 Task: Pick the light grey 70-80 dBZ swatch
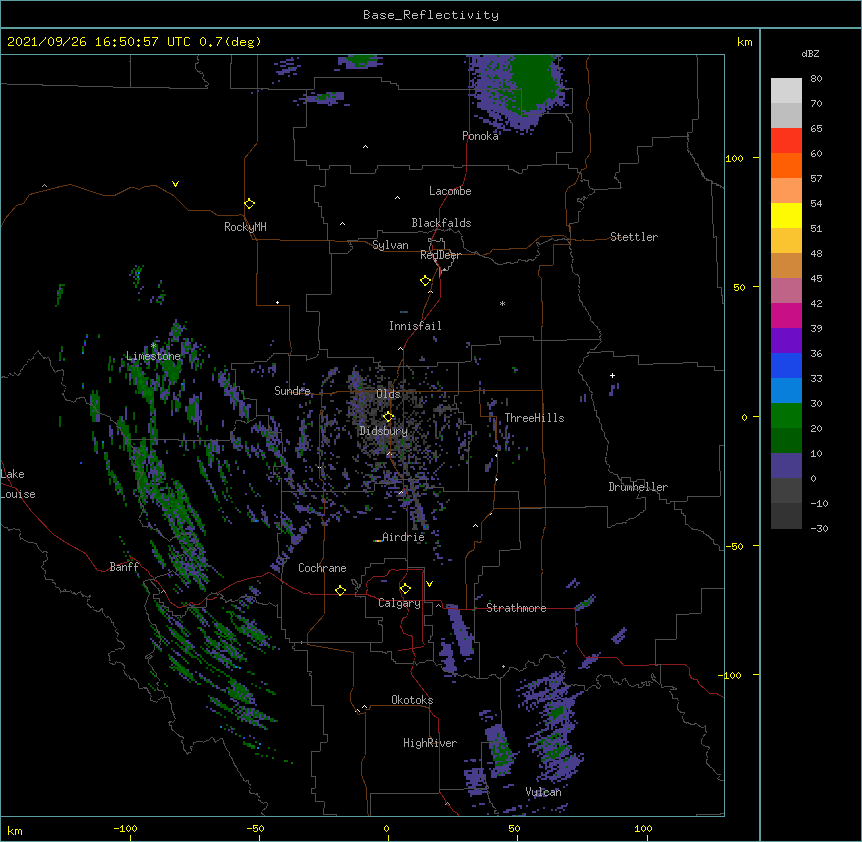pyautogui.click(x=786, y=91)
